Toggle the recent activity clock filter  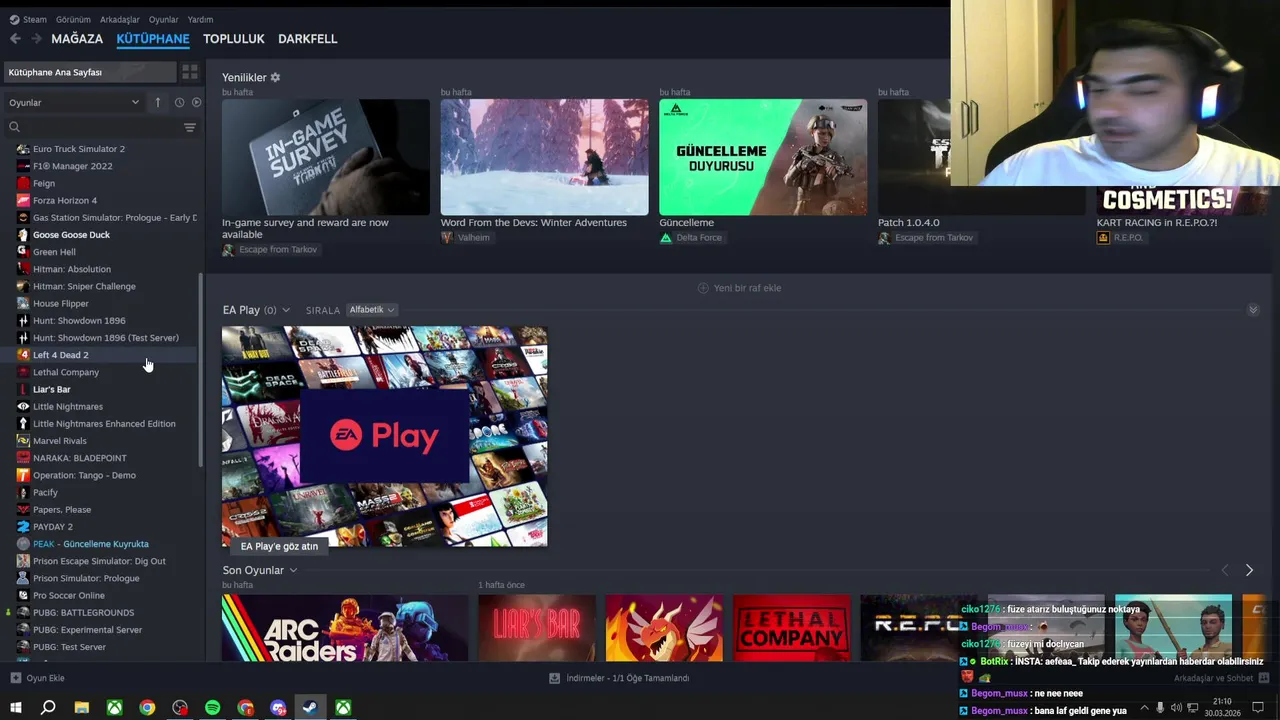[179, 102]
